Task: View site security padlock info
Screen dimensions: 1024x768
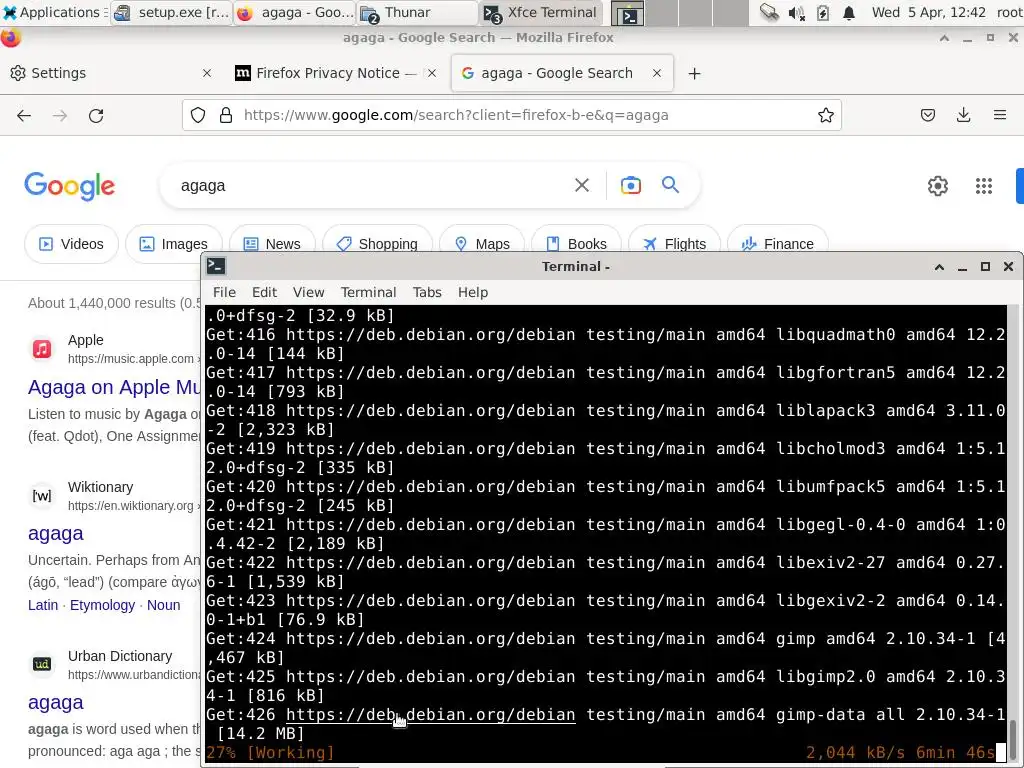Action: pos(226,116)
